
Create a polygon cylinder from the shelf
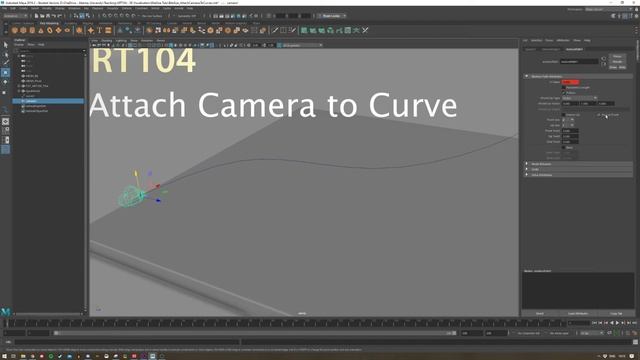click(32, 30)
